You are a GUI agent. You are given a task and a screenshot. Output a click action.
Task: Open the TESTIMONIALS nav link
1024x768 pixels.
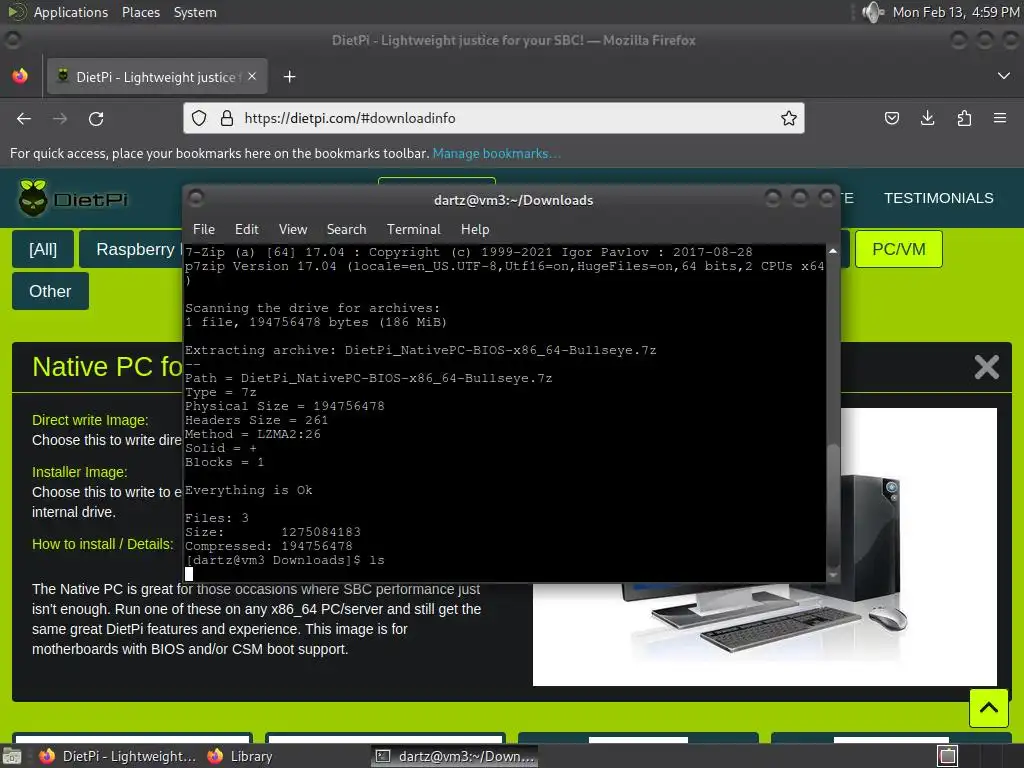tap(938, 198)
